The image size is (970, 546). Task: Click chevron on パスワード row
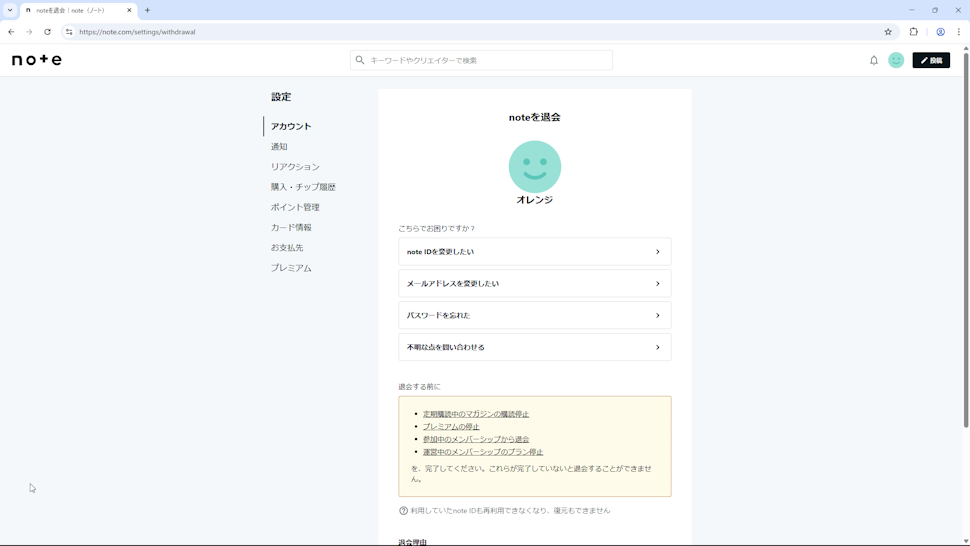pos(658,315)
